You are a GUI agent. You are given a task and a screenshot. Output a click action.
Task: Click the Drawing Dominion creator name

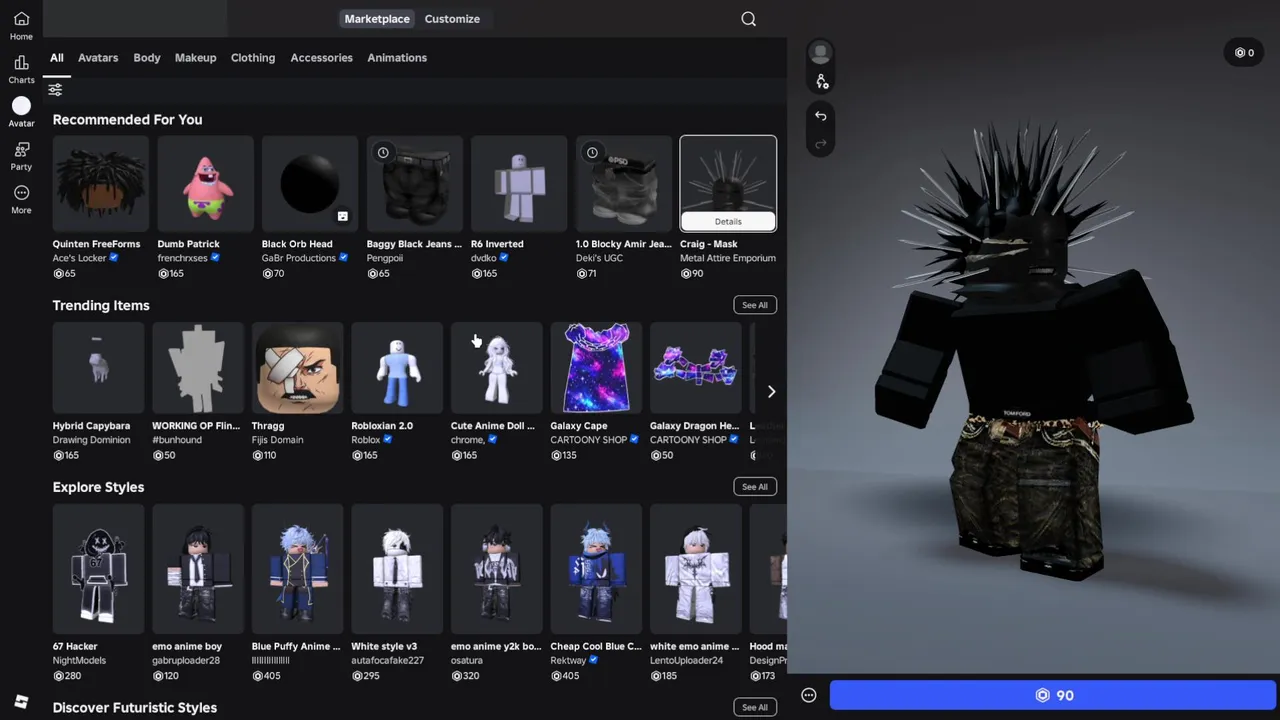[x=92, y=440]
